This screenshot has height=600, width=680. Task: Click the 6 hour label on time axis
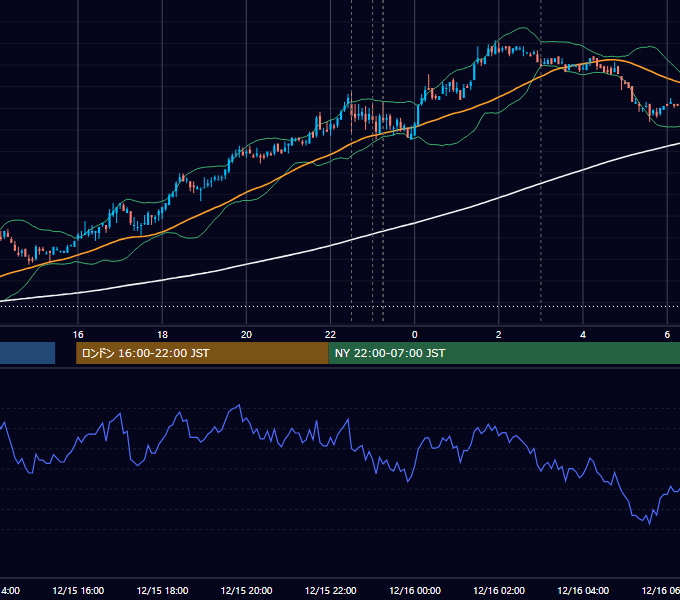point(667,335)
